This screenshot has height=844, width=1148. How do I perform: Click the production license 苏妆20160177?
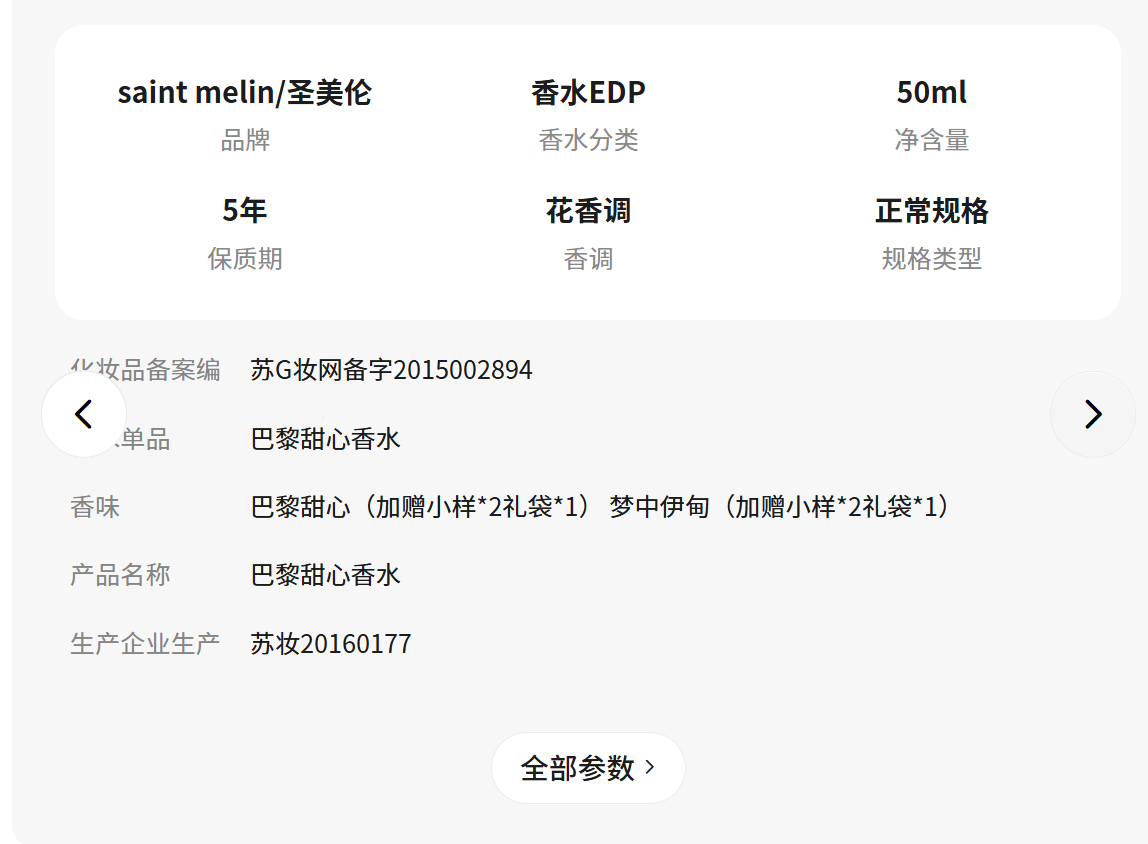(331, 643)
